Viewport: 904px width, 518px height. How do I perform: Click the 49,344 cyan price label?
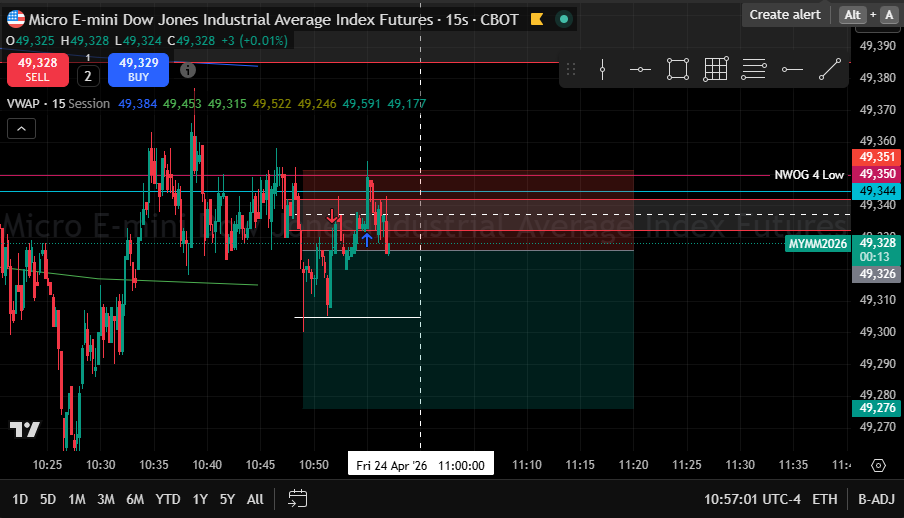pyautogui.click(x=876, y=191)
